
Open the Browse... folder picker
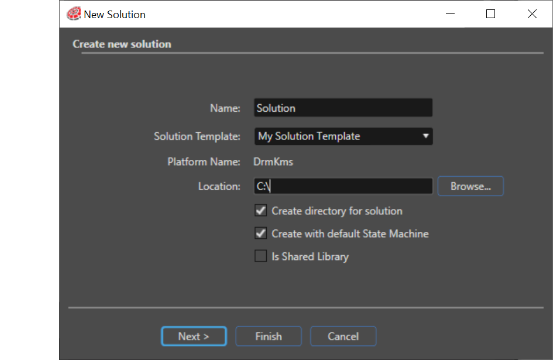(470, 186)
